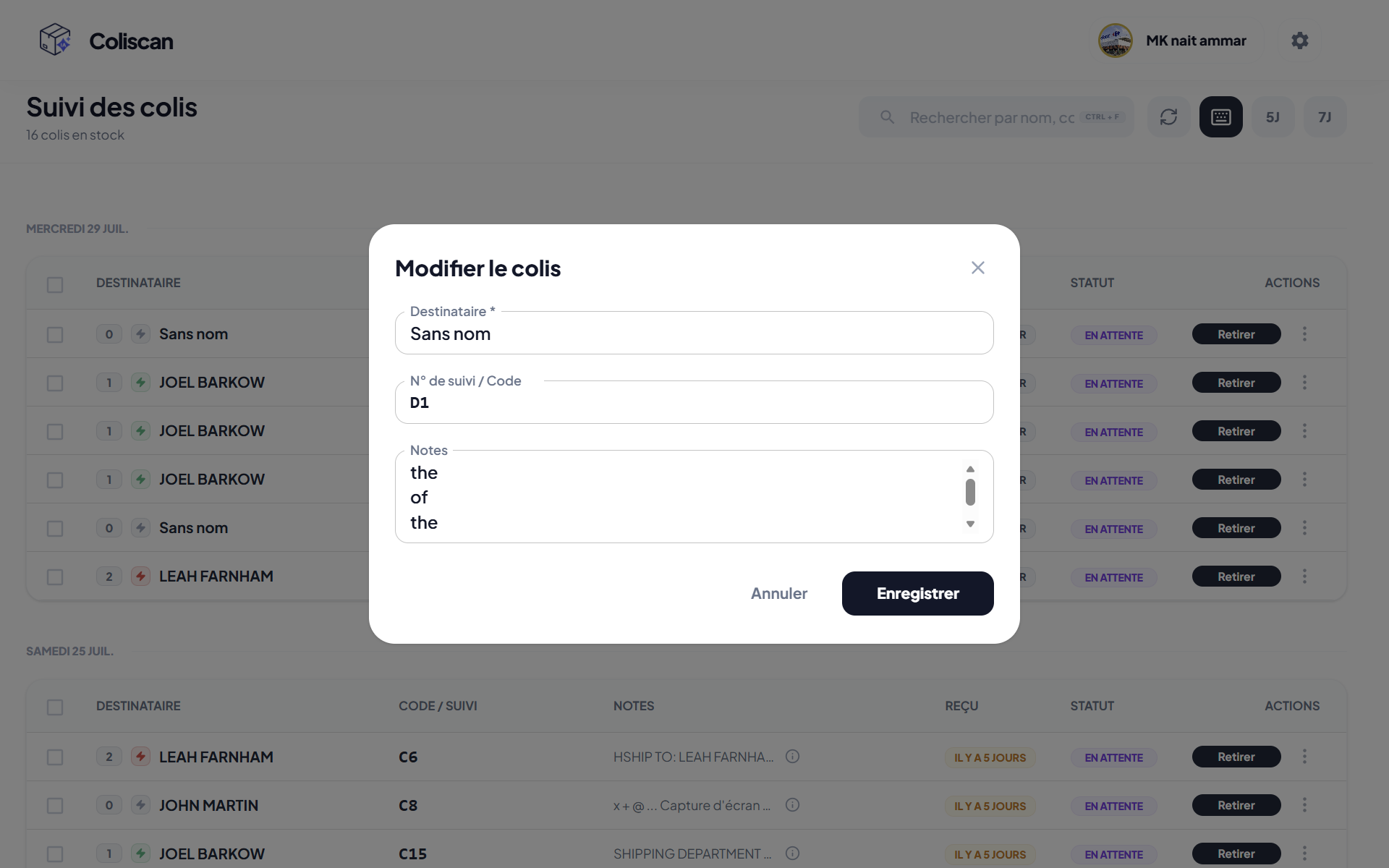
Task: Tick the JOHN MARTIN row checkbox
Action: coord(55,806)
